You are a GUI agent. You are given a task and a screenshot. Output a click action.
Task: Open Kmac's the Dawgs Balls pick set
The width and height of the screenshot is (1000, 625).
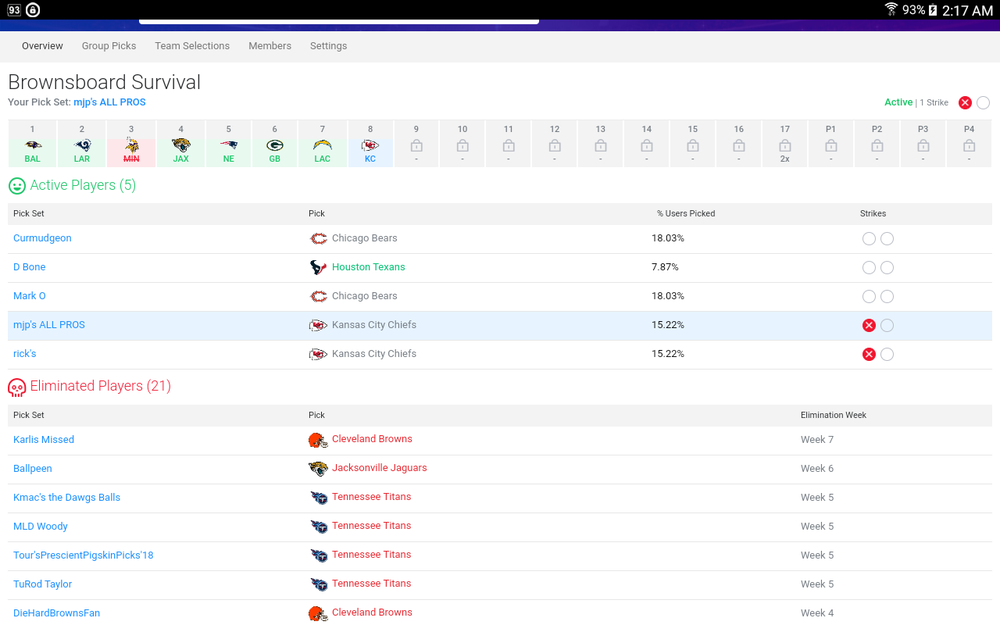point(66,497)
